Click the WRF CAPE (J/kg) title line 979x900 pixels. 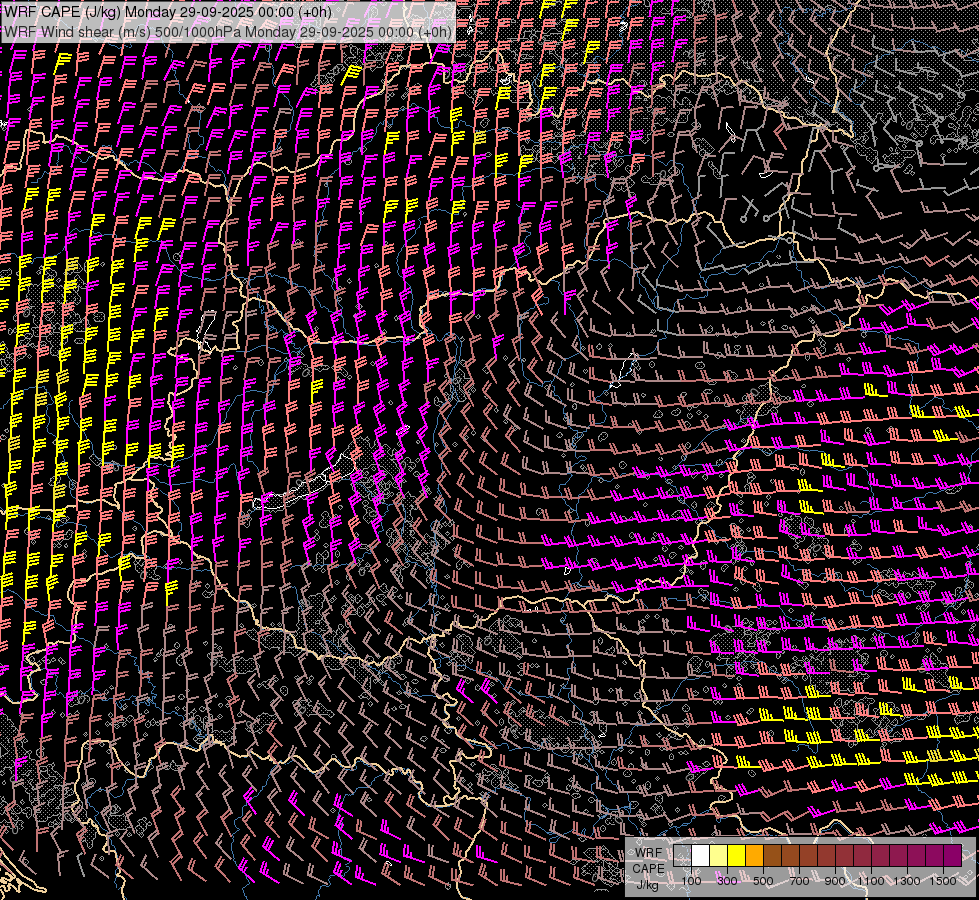click(x=167, y=12)
